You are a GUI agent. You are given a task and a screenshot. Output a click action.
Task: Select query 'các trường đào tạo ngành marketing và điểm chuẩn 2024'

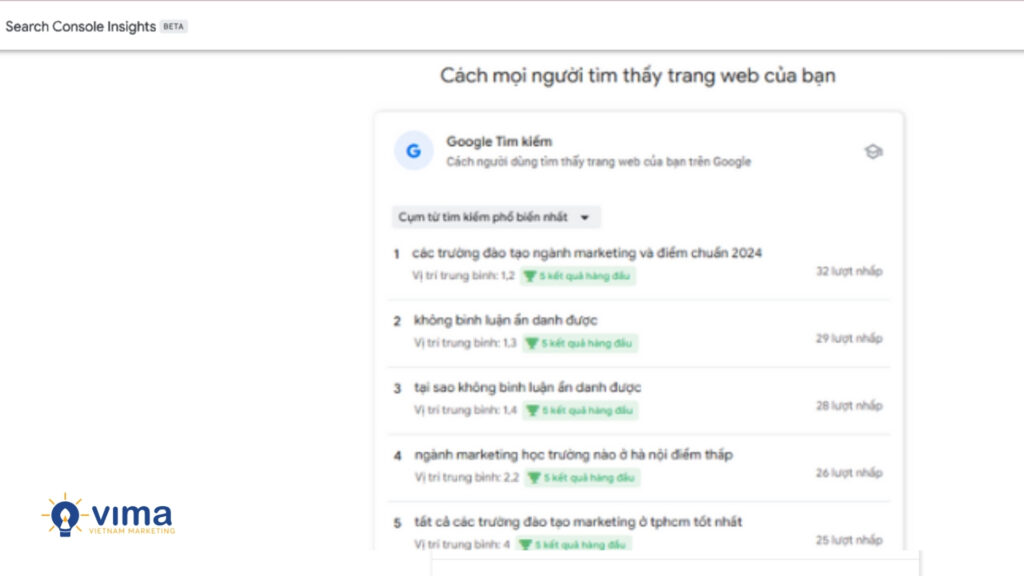[586, 253]
